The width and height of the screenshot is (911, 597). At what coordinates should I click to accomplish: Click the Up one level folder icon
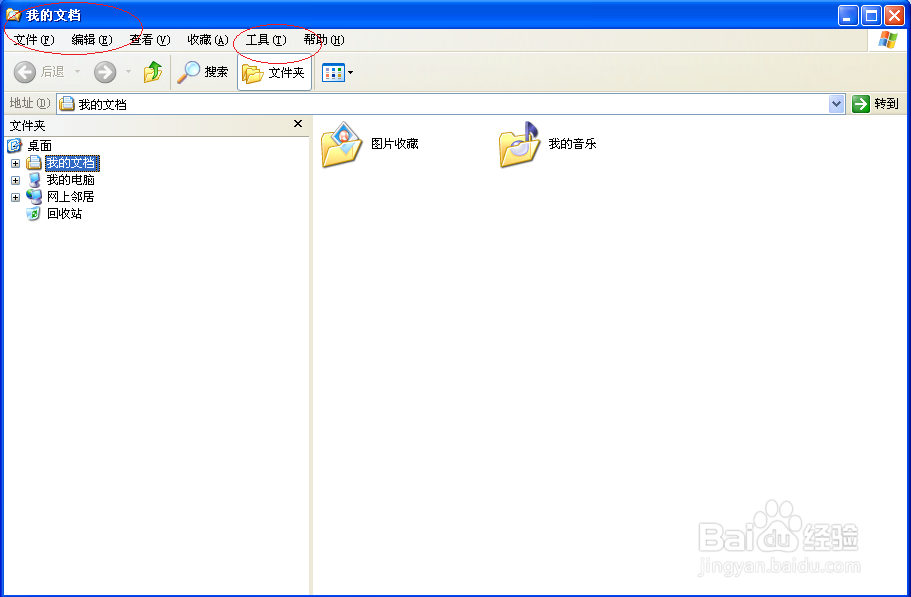click(154, 71)
